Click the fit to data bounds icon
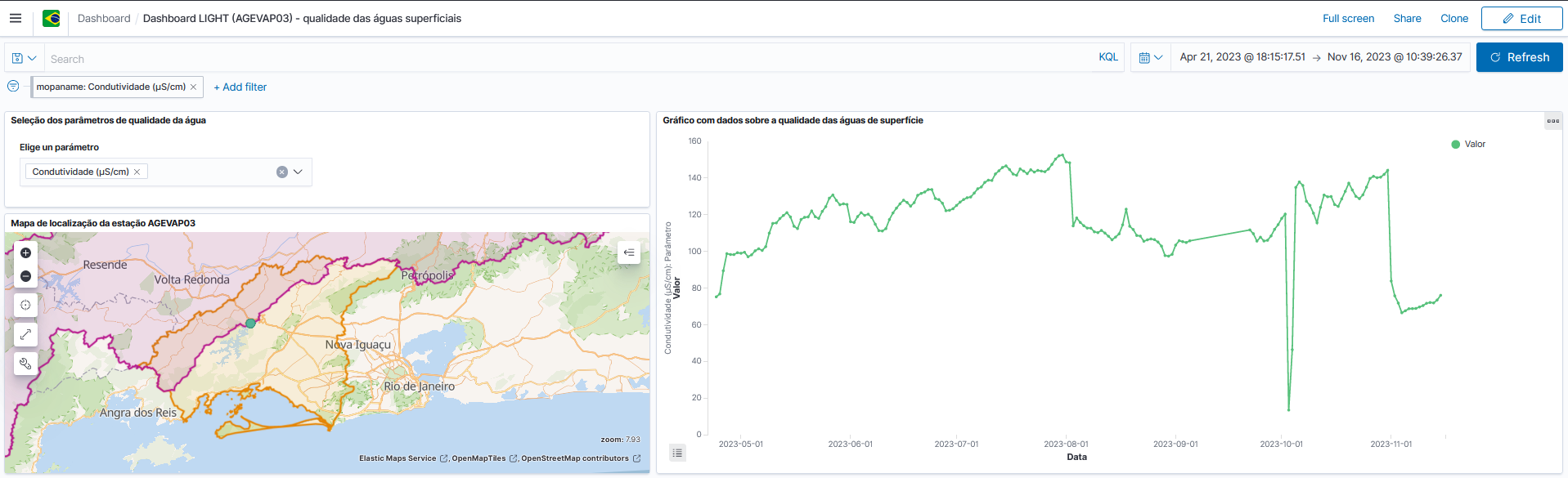This screenshot has height=478, width=1568. point(25,305)
